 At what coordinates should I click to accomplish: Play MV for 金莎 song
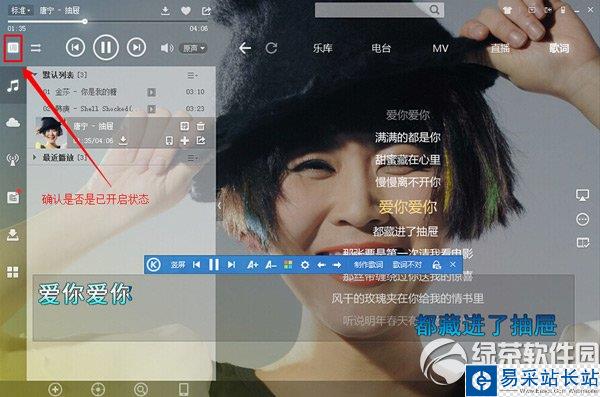152,92
